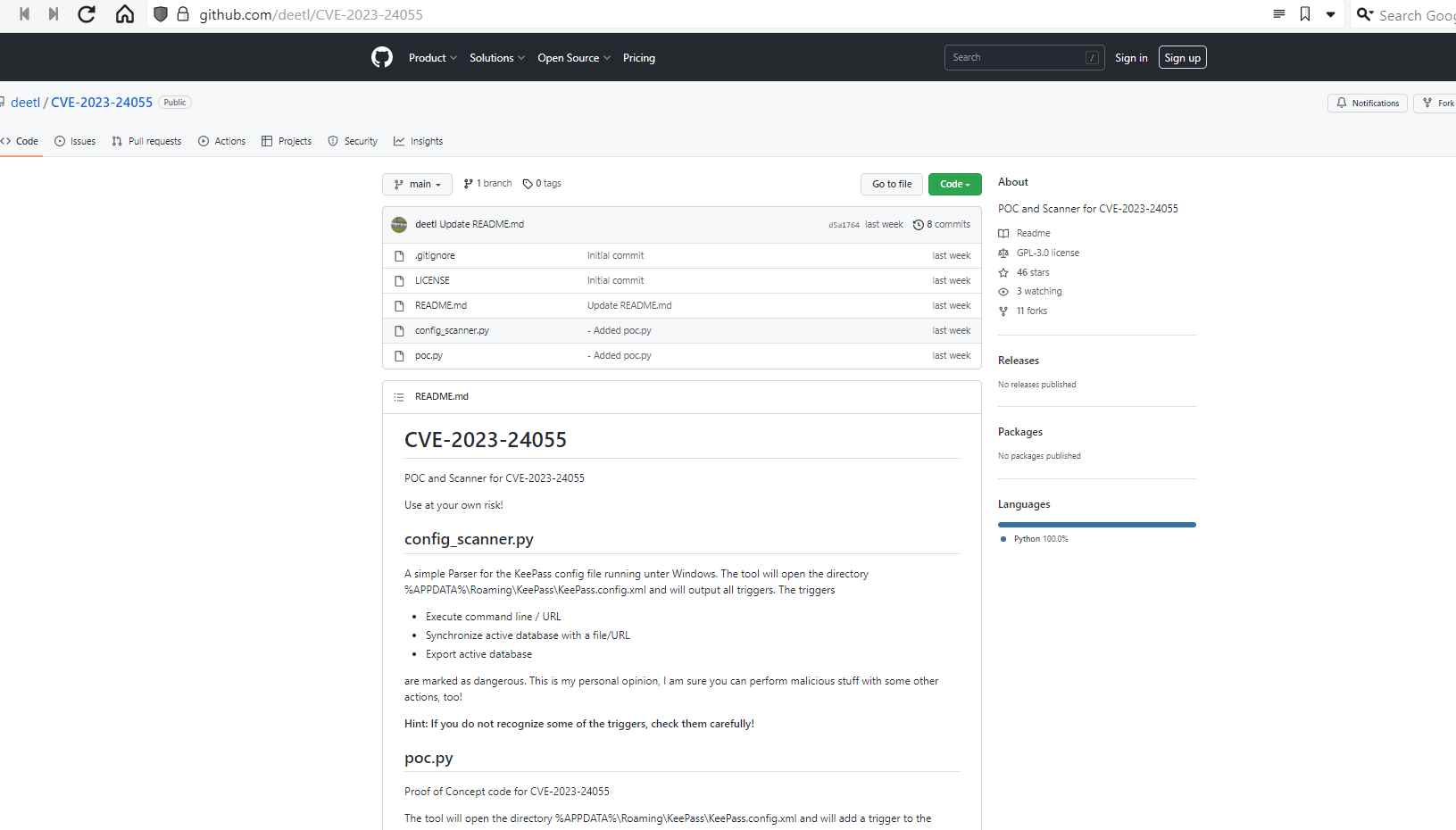This screenshot has height=830, width=1456.
Task: Expand the Product menu
Action: point(432,58)
